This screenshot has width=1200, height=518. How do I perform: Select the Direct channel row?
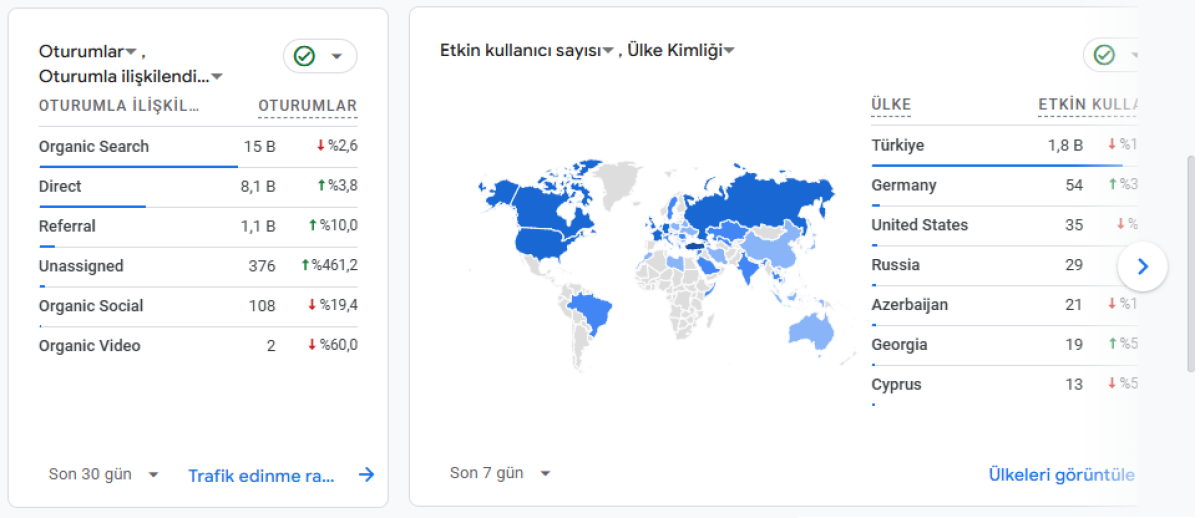point(198,187)
